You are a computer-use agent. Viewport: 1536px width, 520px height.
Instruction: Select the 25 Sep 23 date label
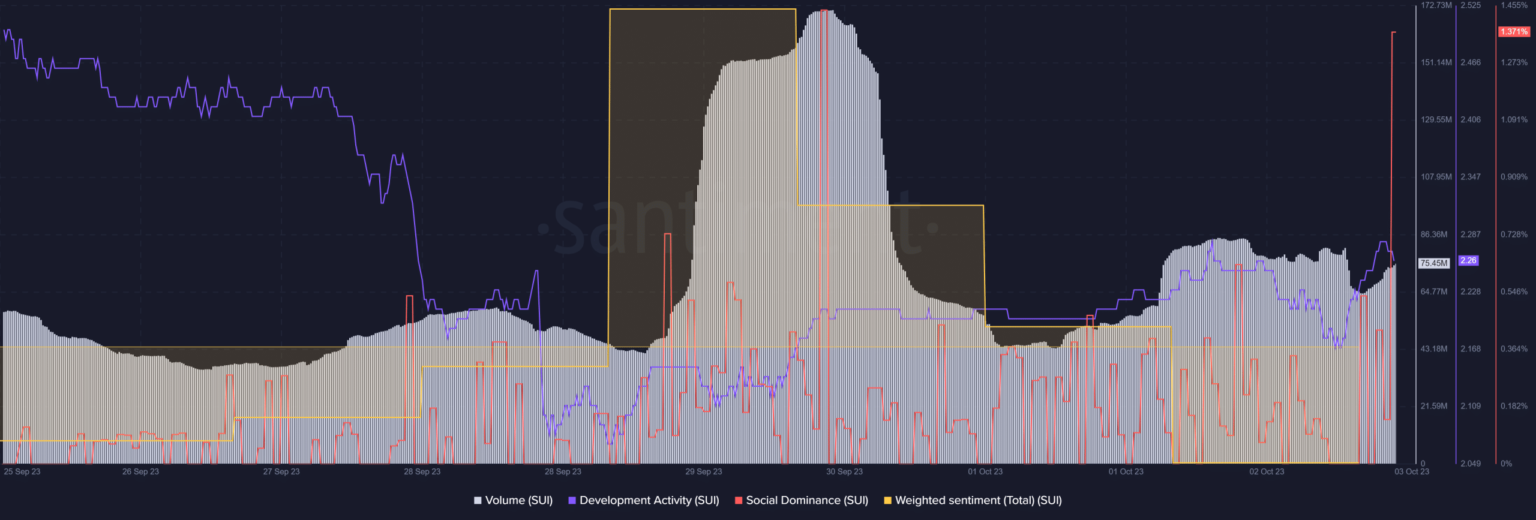point(22,471)
